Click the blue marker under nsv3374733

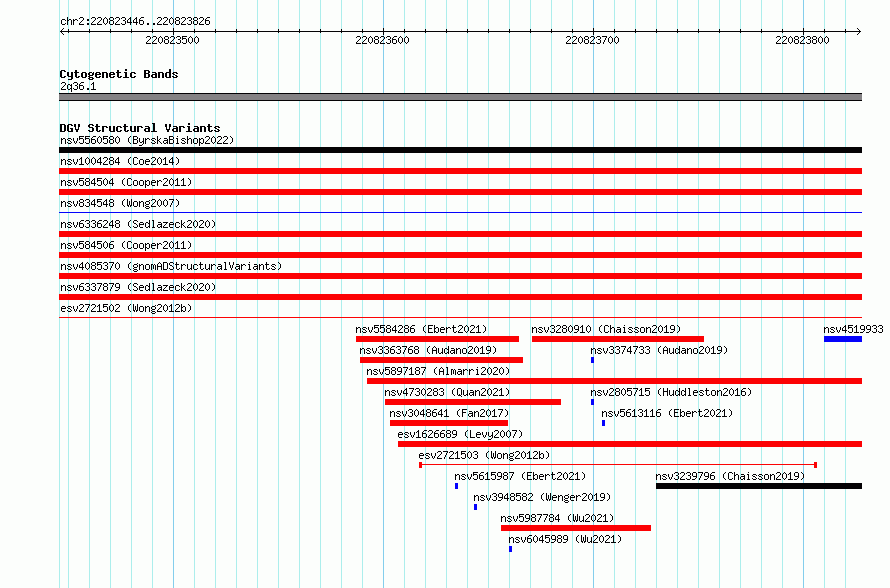tap(593, 360)
